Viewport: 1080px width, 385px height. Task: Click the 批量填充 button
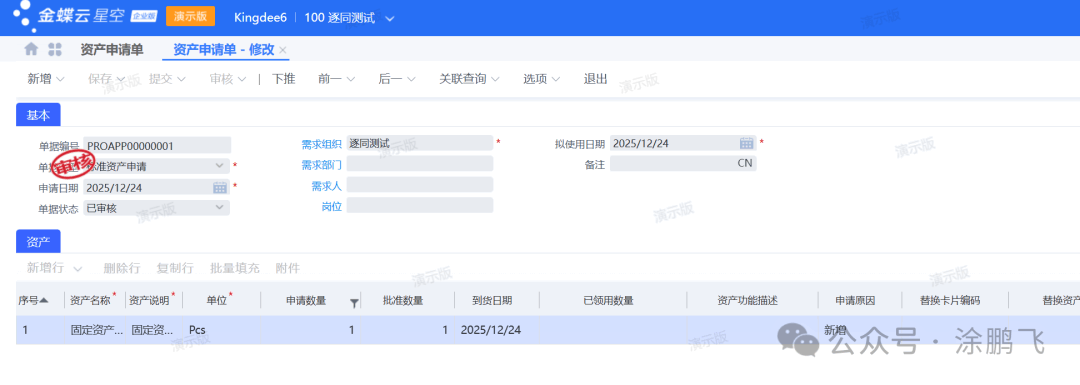click(x=235, y=268)
